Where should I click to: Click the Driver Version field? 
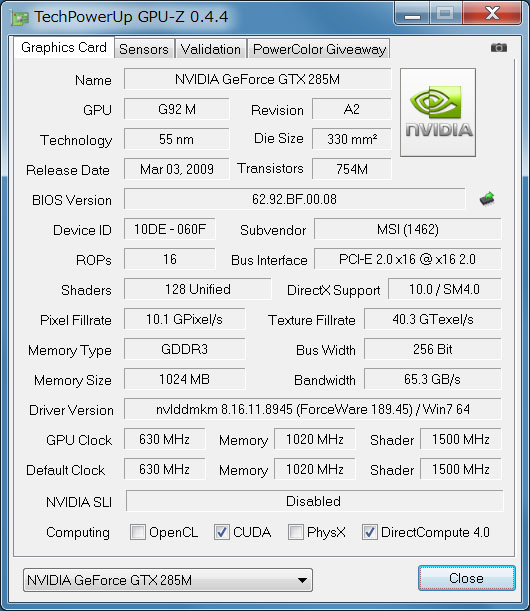[313, 409]
